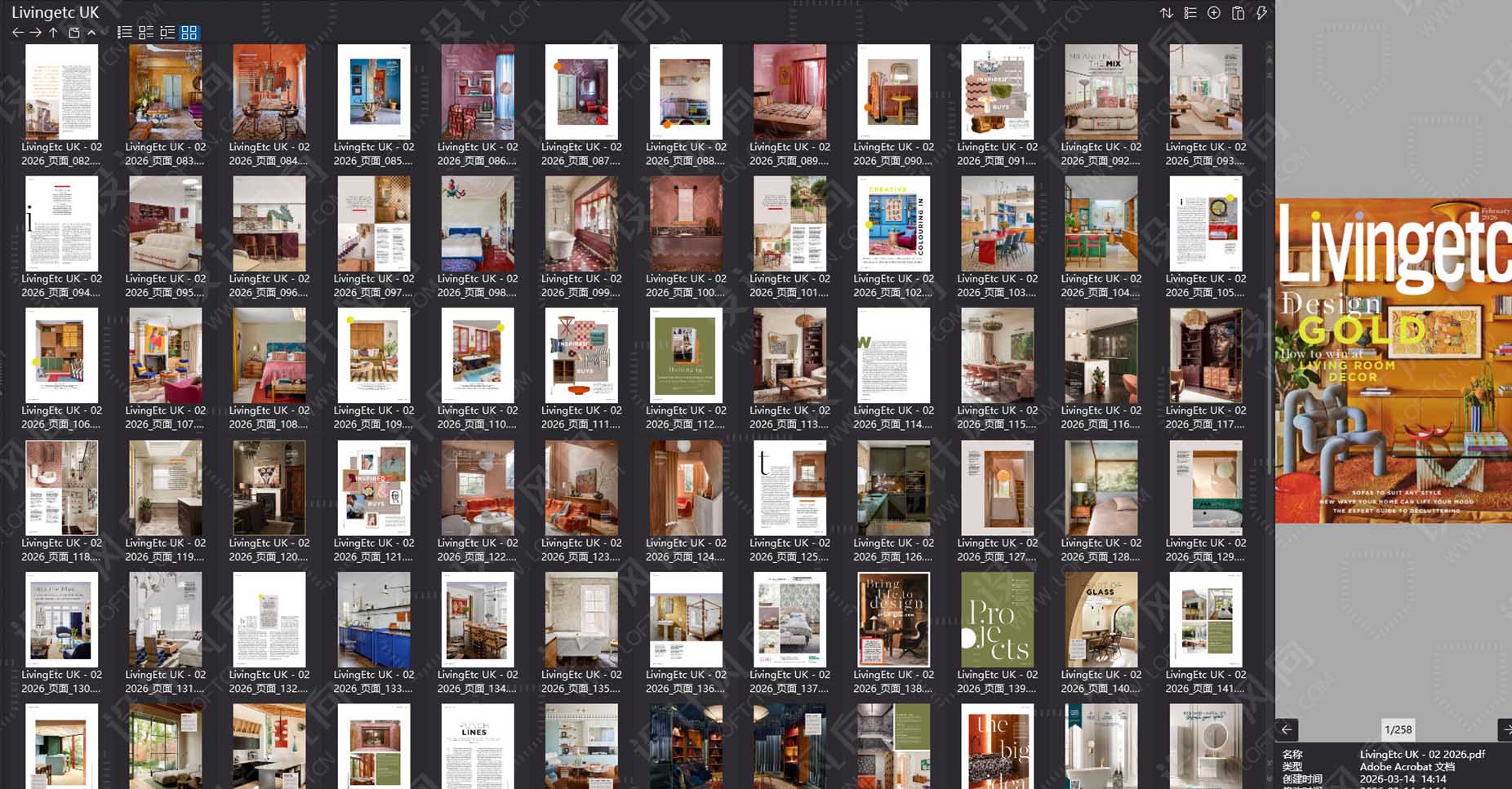This screenshot has width=1512, height=789.
Task: Open the checklist select options icon at top right
Action: [x=1190, y=13]
